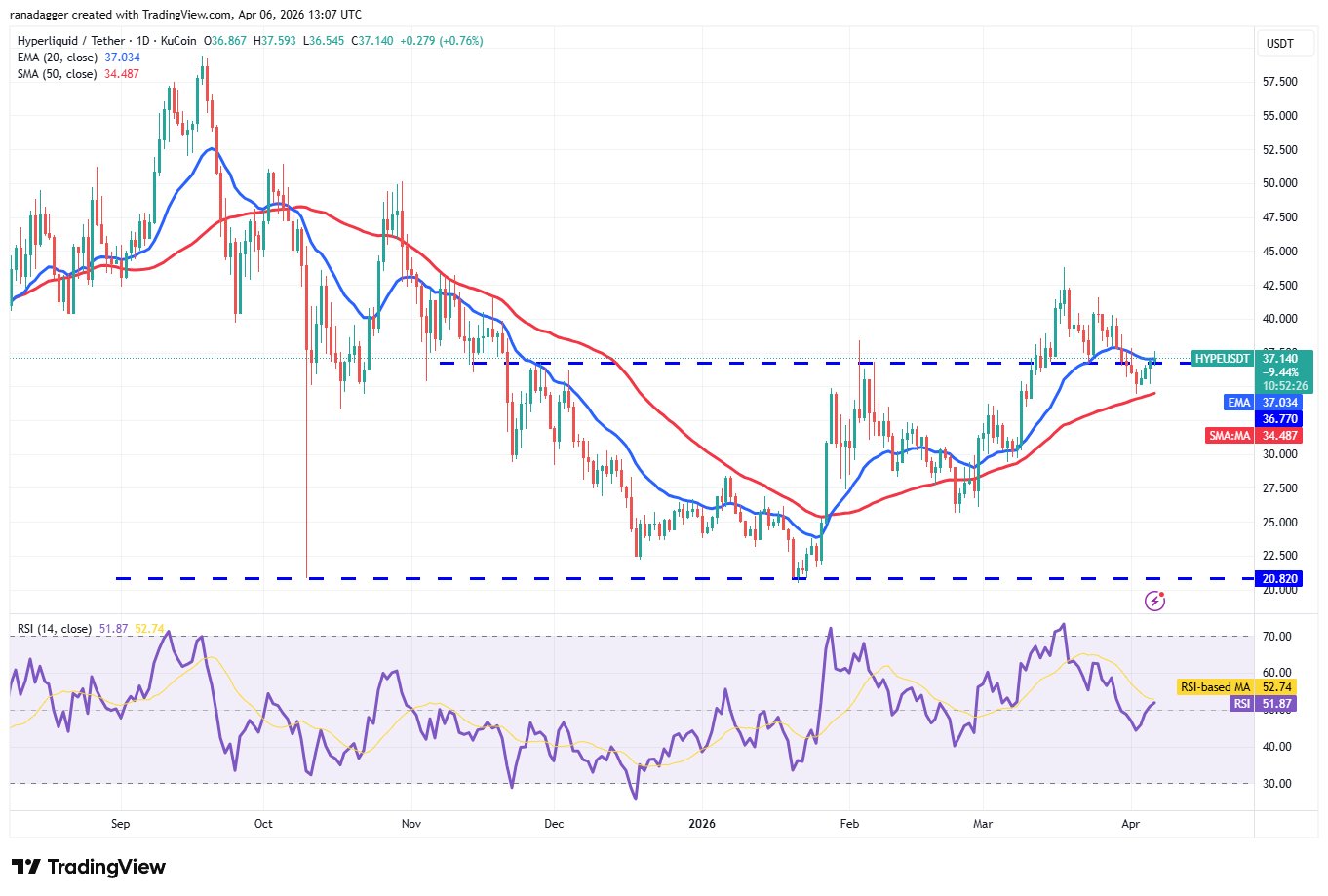Click the red SMA:MA 34.487 axis tag
This screenshot has width=1328, height=896.
1230,436
